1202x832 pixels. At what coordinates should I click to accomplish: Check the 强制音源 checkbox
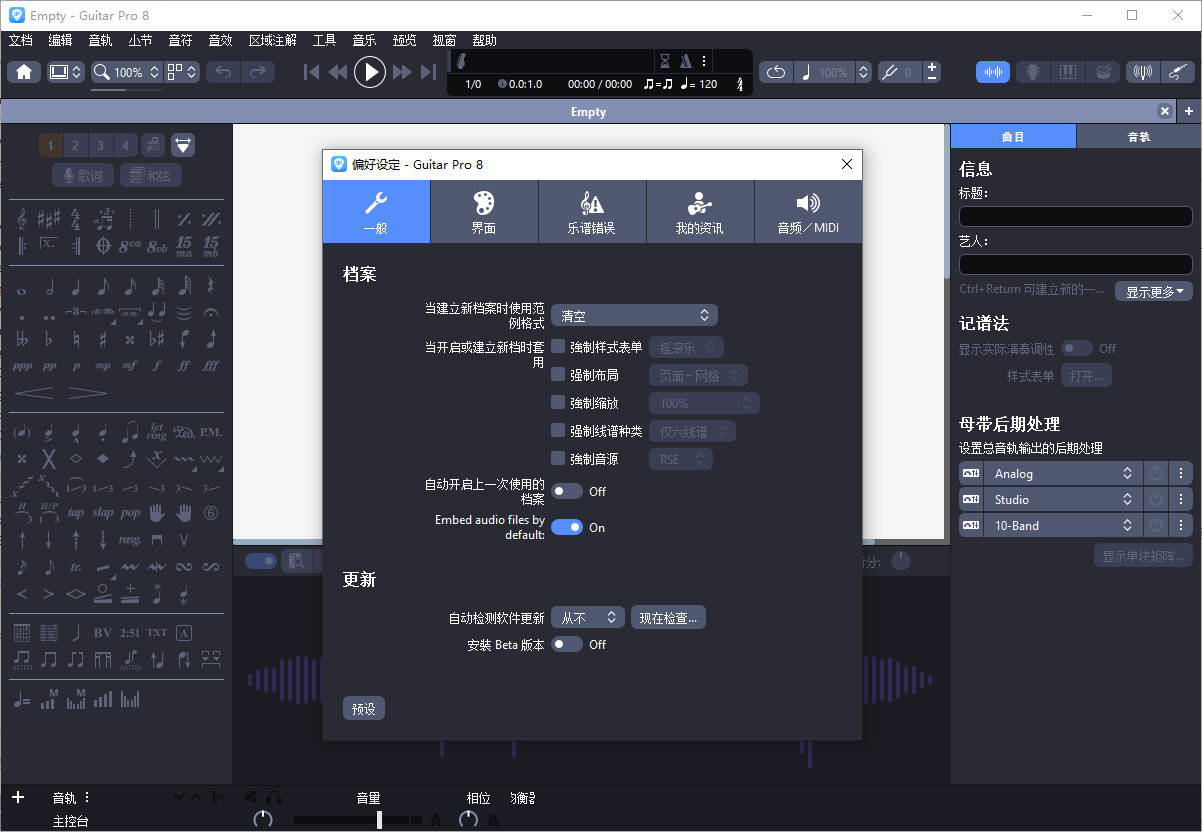click(558, 459)
